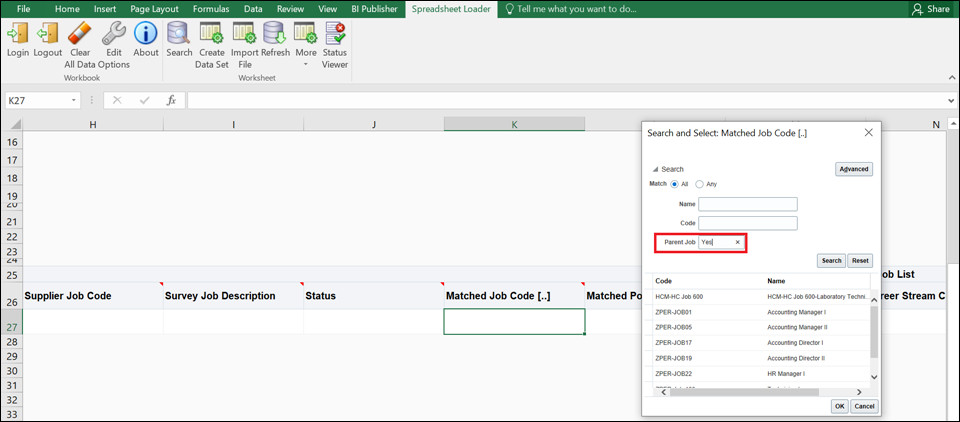
Task: Click the Survey Job Description header cell
Action: pos(233,296)
